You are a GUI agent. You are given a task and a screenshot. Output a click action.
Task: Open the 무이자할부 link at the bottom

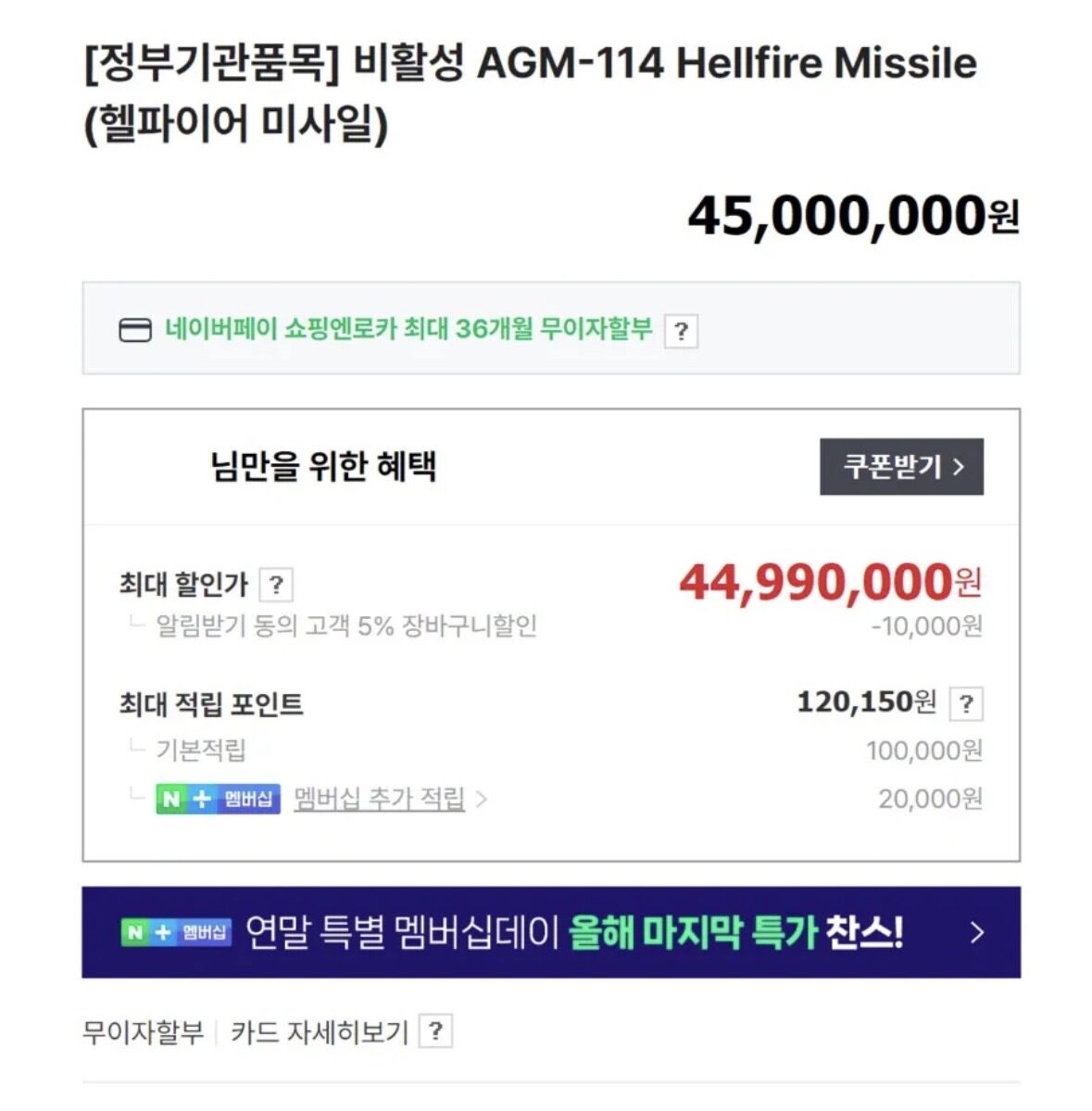click(x=143, y=1031)
